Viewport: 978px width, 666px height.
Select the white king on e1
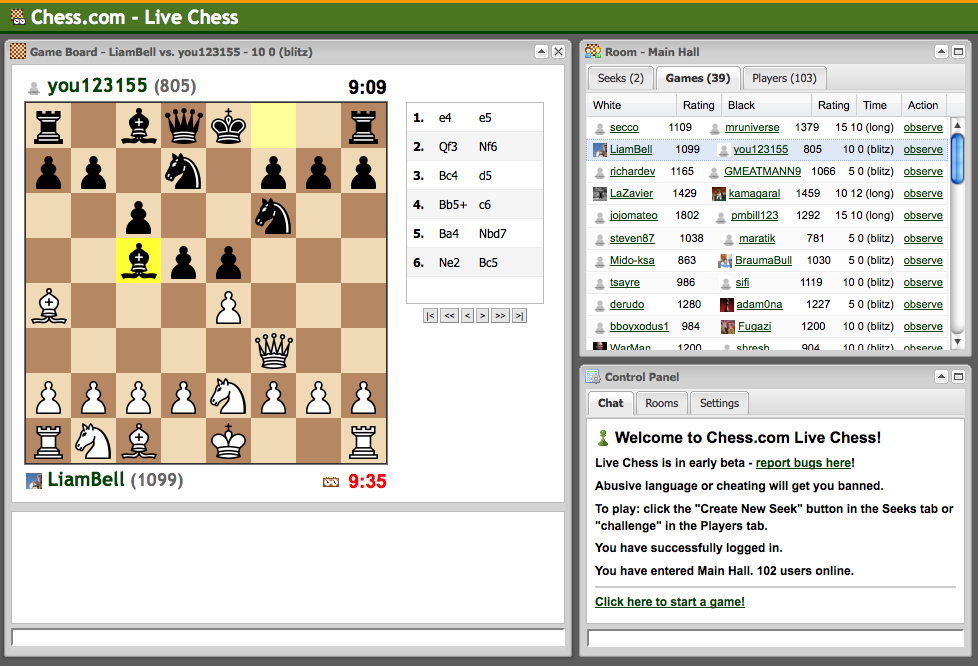(228, 440)
